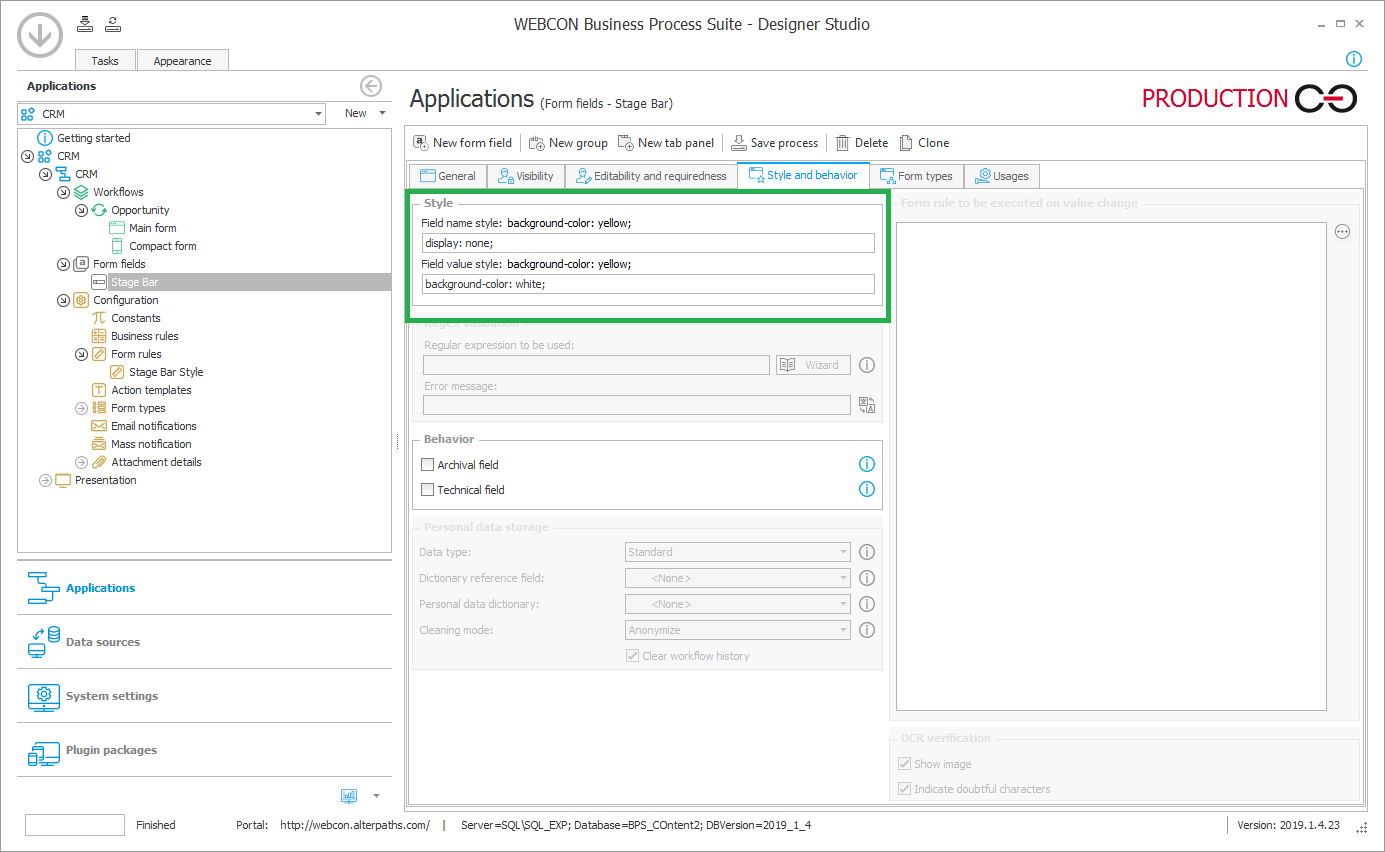Screen dimensions: 1385x852
Task: Open the System settings section
Action: point(204,696)
